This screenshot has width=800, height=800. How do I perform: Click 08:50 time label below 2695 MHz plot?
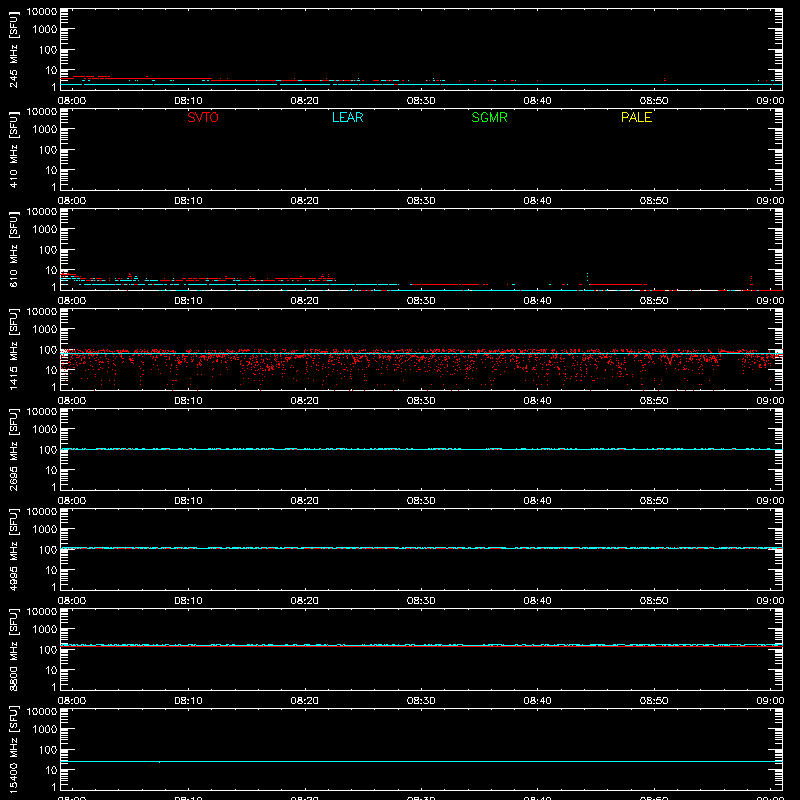(x=654, y=501)
